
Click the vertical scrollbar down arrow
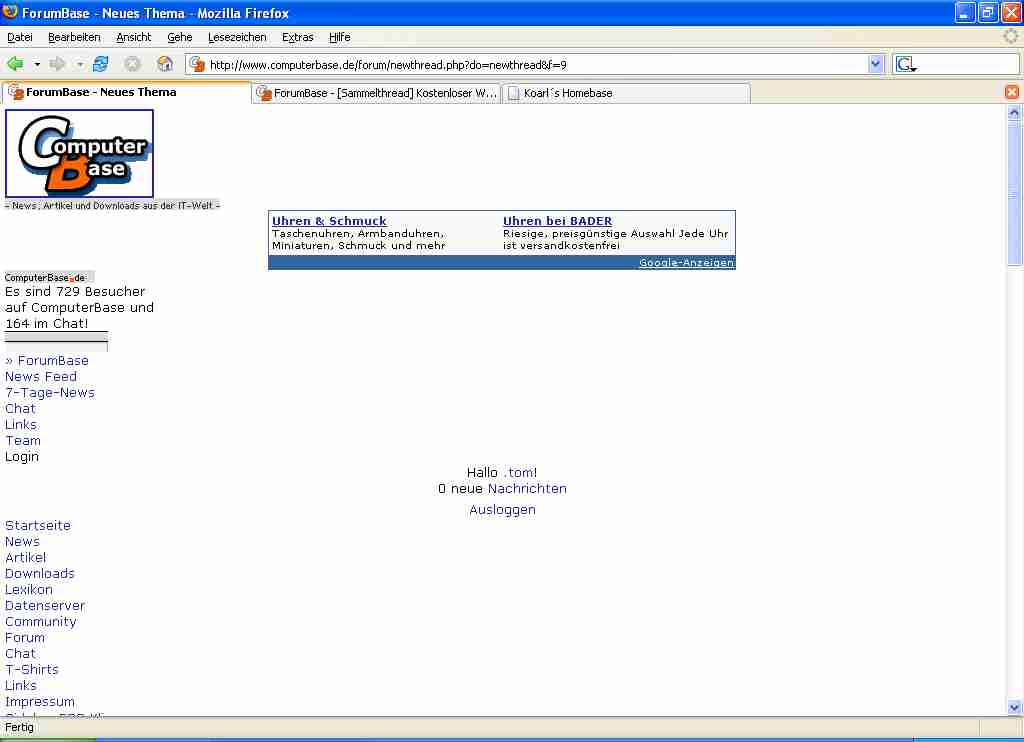(1014, 707)
